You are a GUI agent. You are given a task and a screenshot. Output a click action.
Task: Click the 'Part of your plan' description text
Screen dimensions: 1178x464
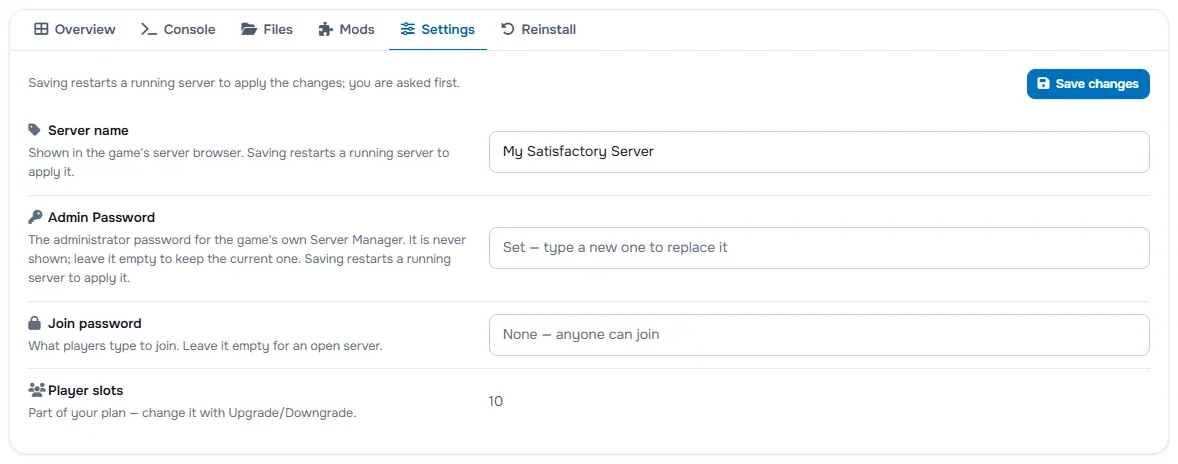tap(192, 414)
